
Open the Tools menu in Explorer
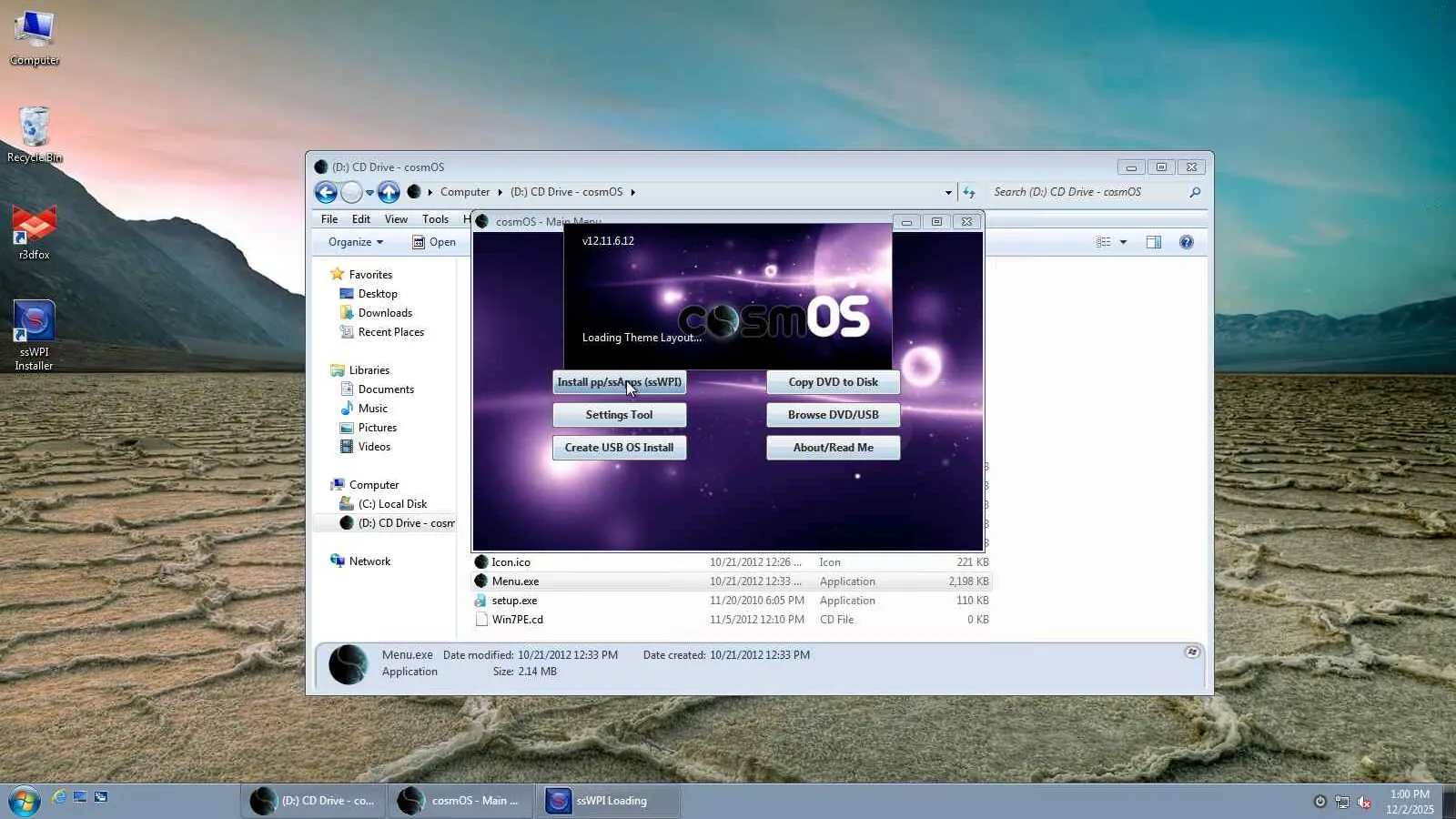[x=435, y=219]
